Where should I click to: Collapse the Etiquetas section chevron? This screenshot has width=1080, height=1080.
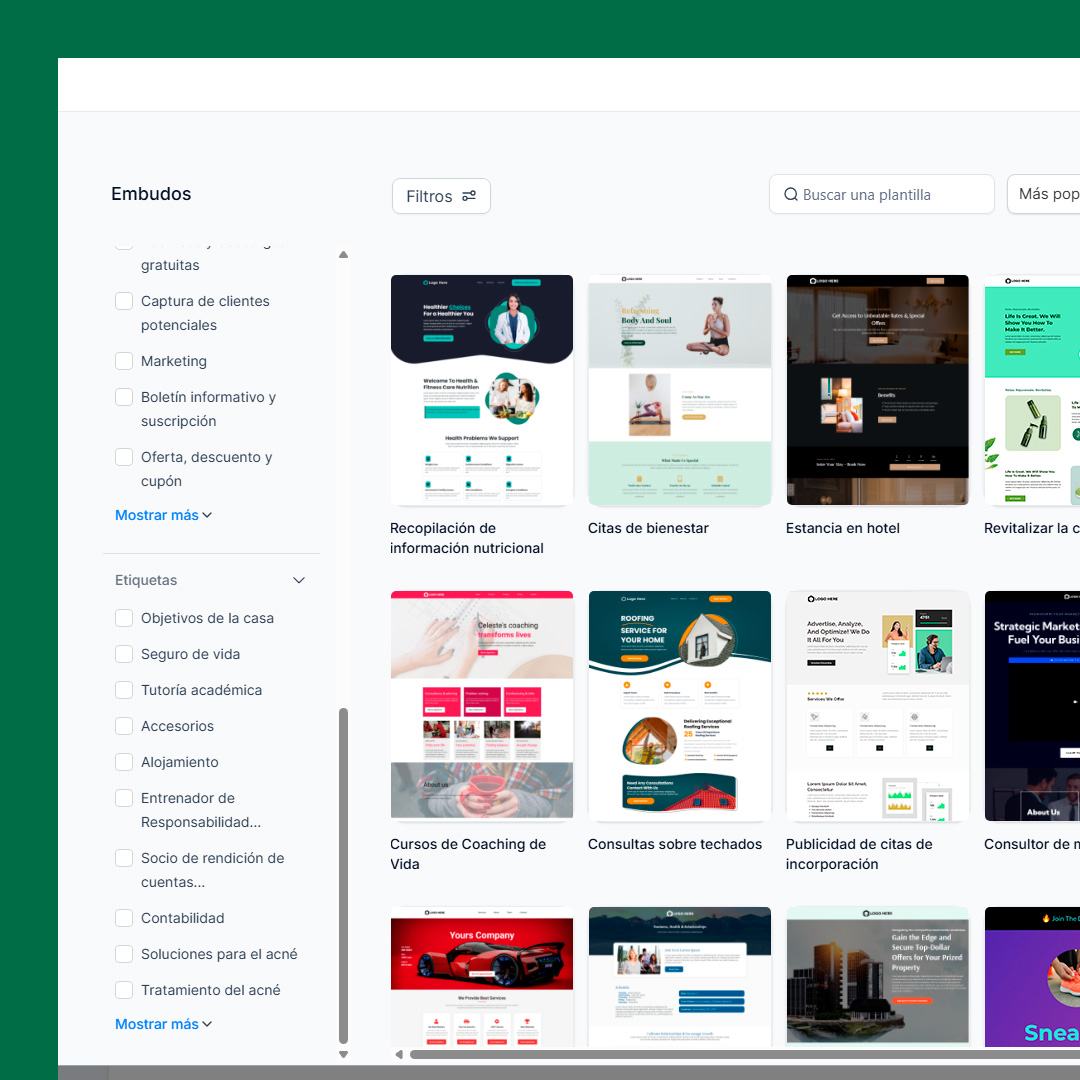coord(299,580)
